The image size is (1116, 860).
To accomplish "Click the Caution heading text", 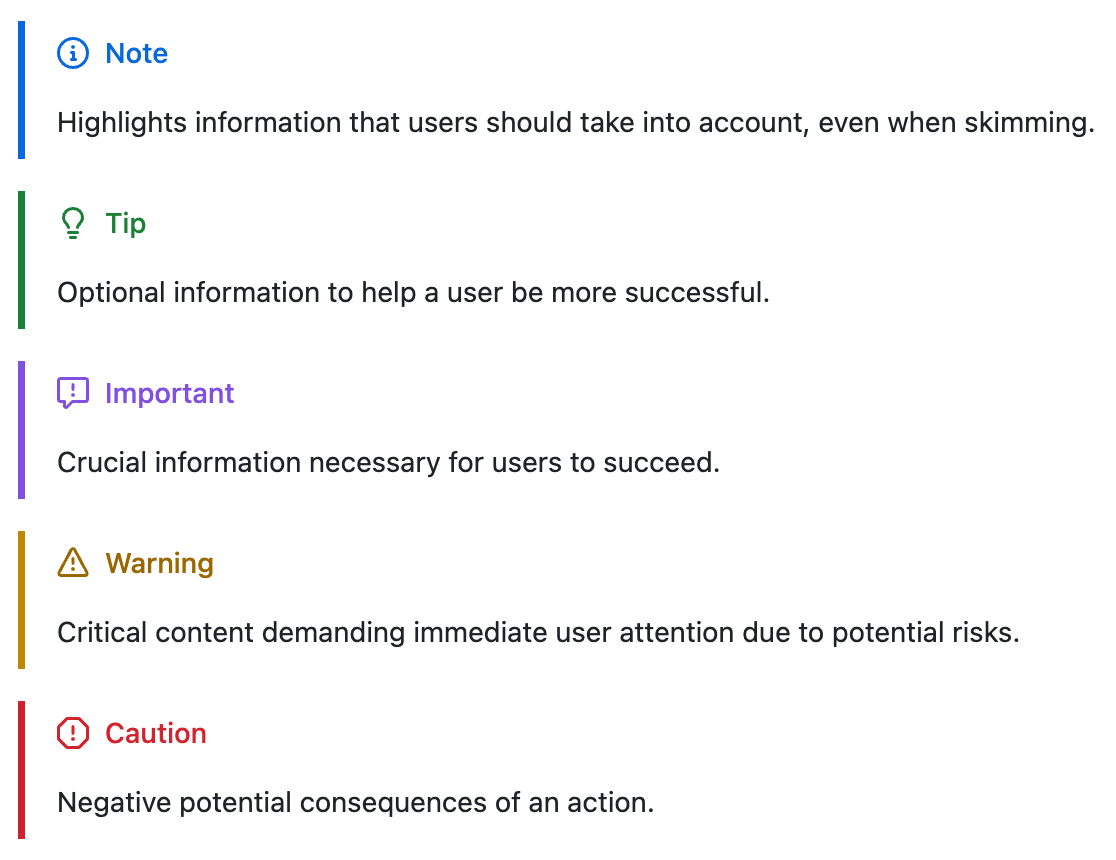I will pos(156,734).
